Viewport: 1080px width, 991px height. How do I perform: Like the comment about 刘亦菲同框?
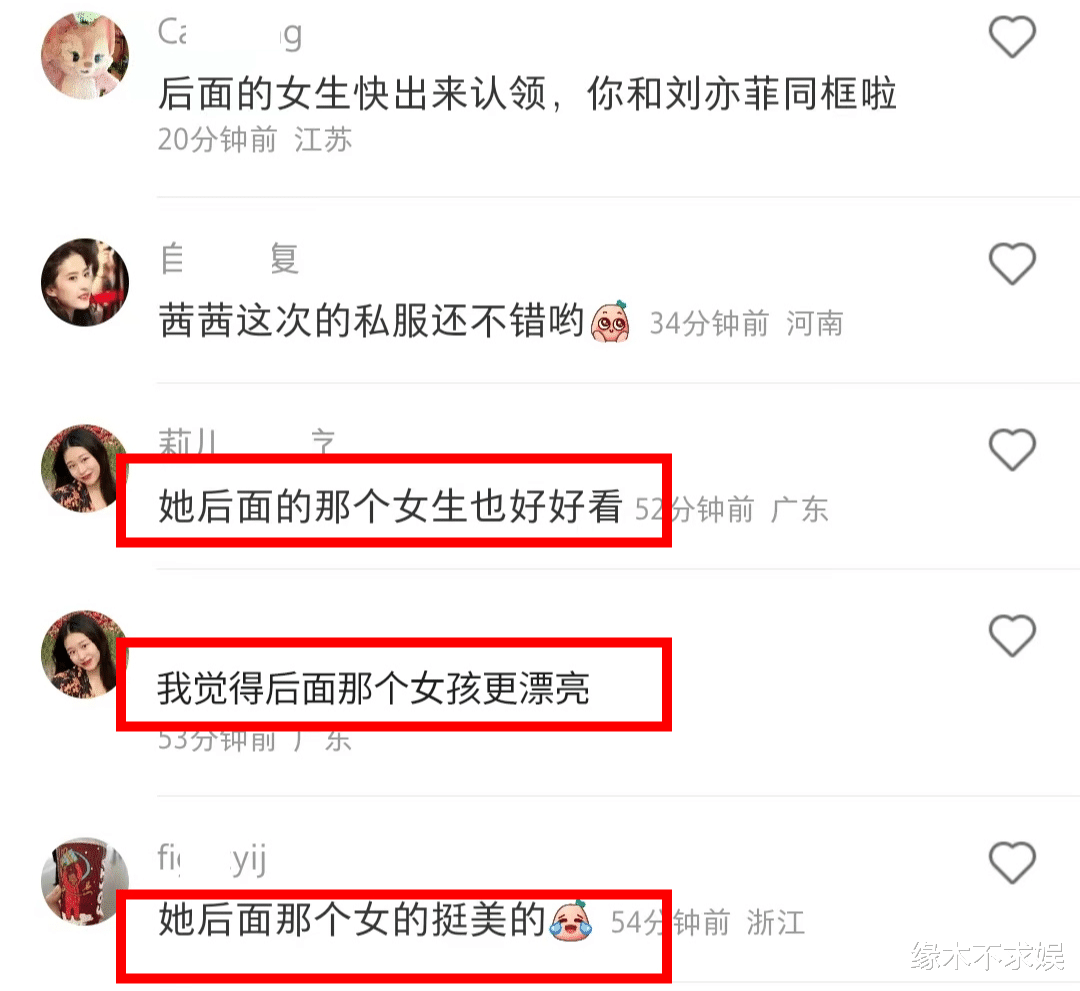(x=1012, y=36)
